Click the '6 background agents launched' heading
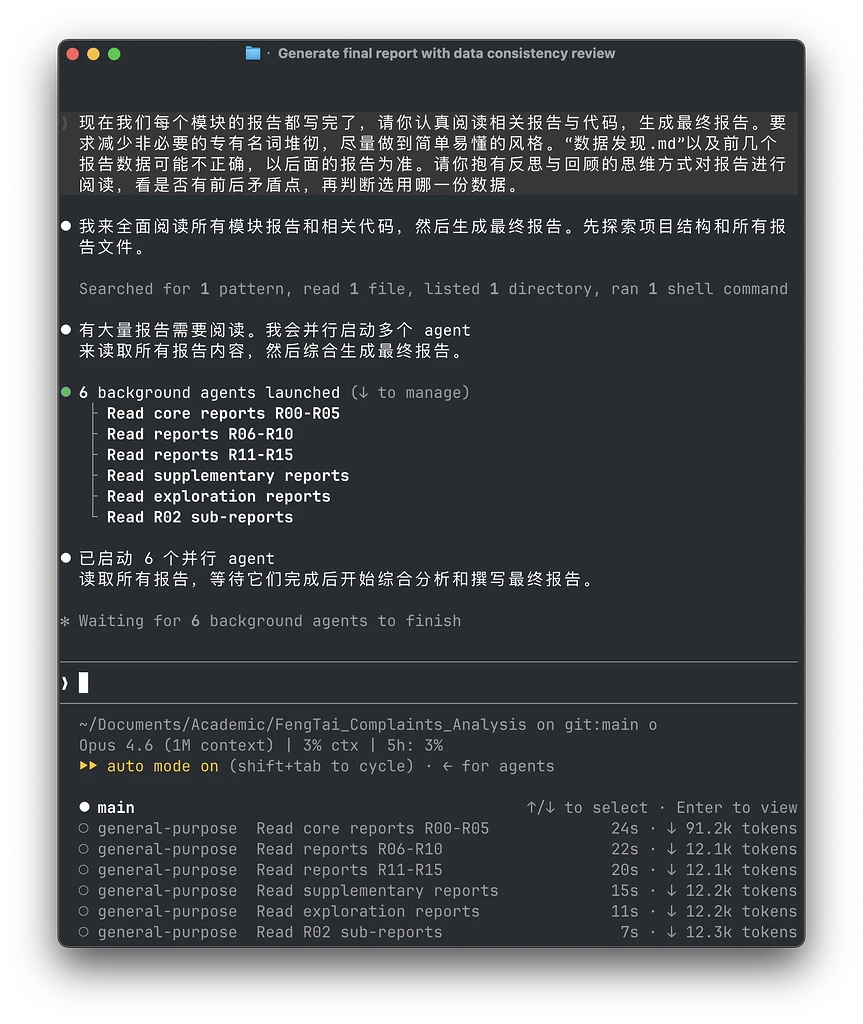The image size is (863, 1024). [210, 392]
